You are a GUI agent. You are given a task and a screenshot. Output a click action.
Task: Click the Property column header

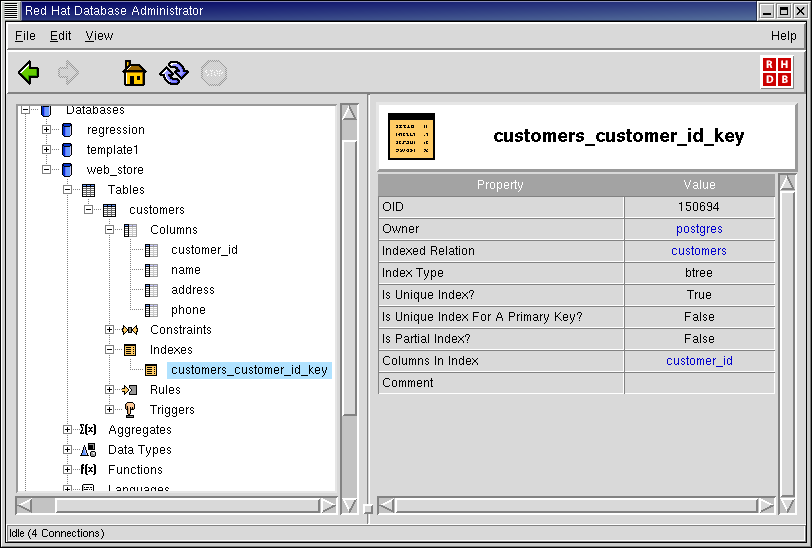point(500,185)
